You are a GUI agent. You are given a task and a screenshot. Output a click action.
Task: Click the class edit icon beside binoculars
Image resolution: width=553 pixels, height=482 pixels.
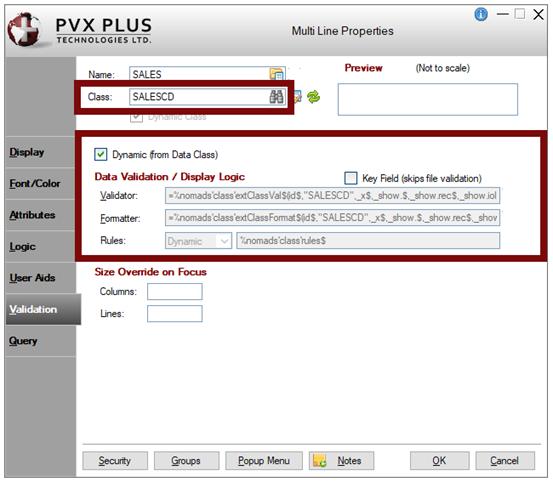pos(297,97)
